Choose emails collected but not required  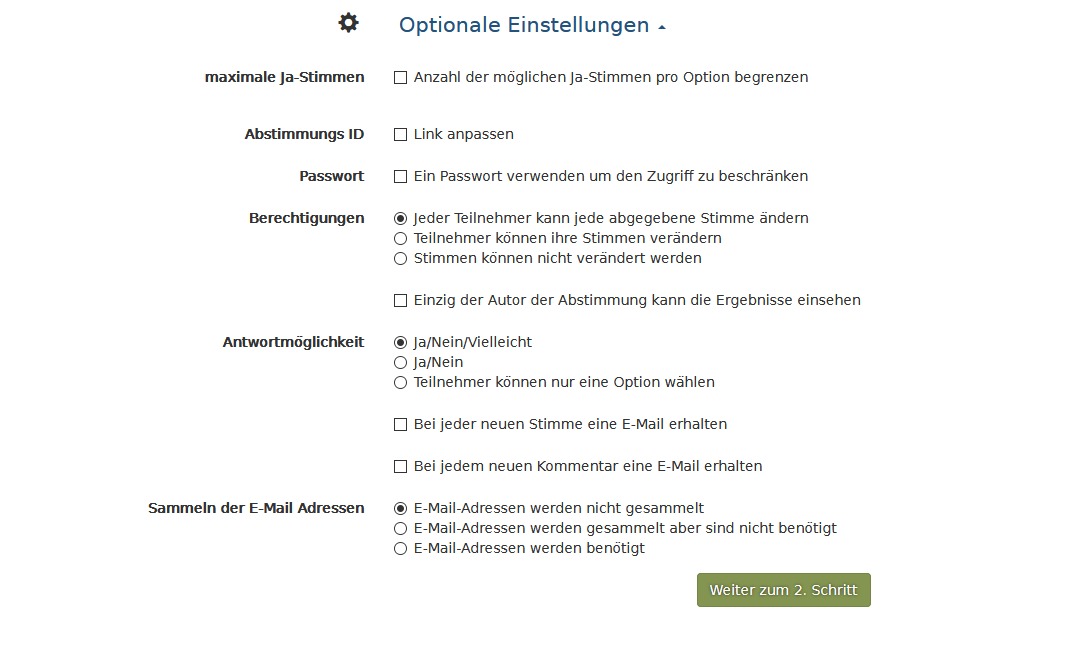(x=401, y=528)
